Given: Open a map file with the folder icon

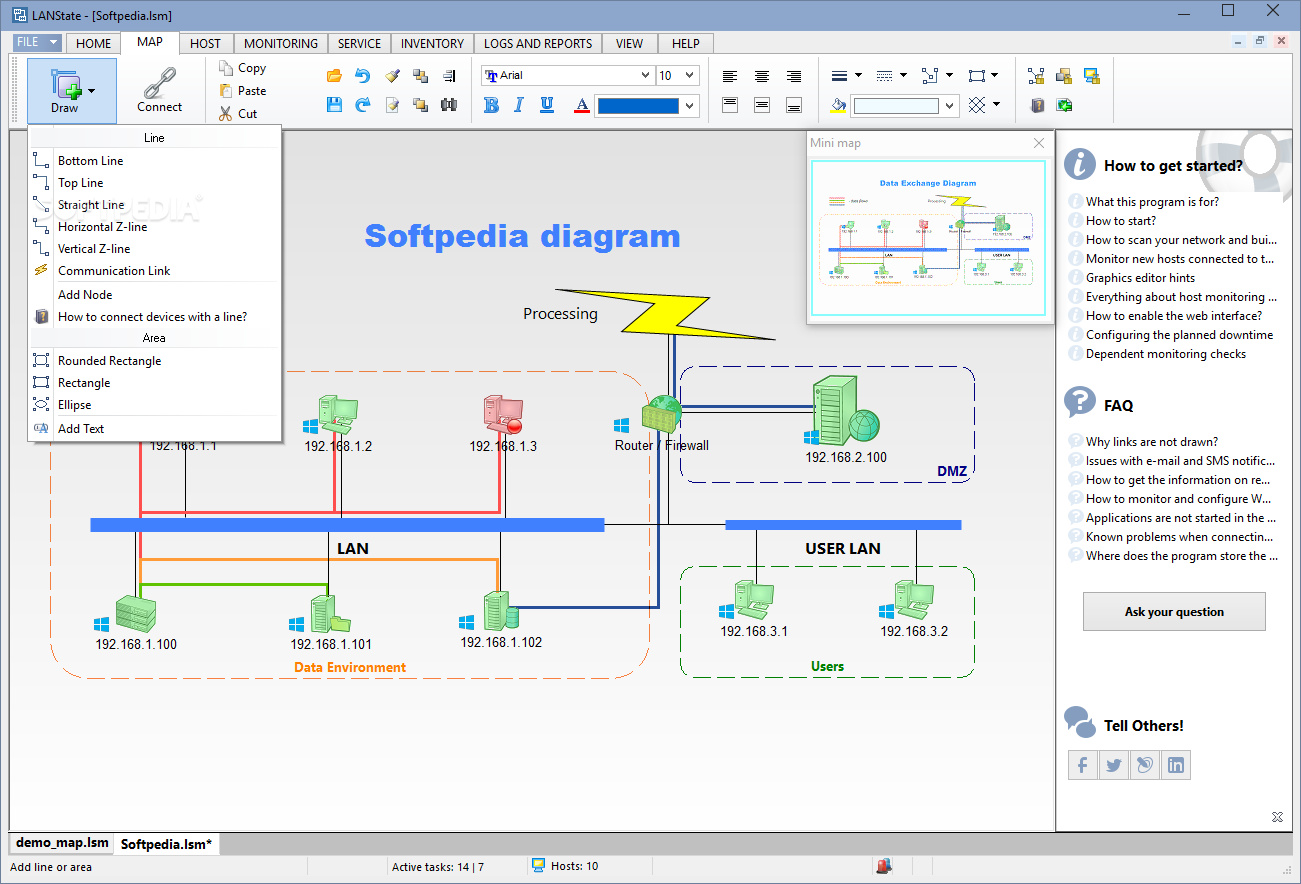Looking at the screenshot, I should pos(334,75).
